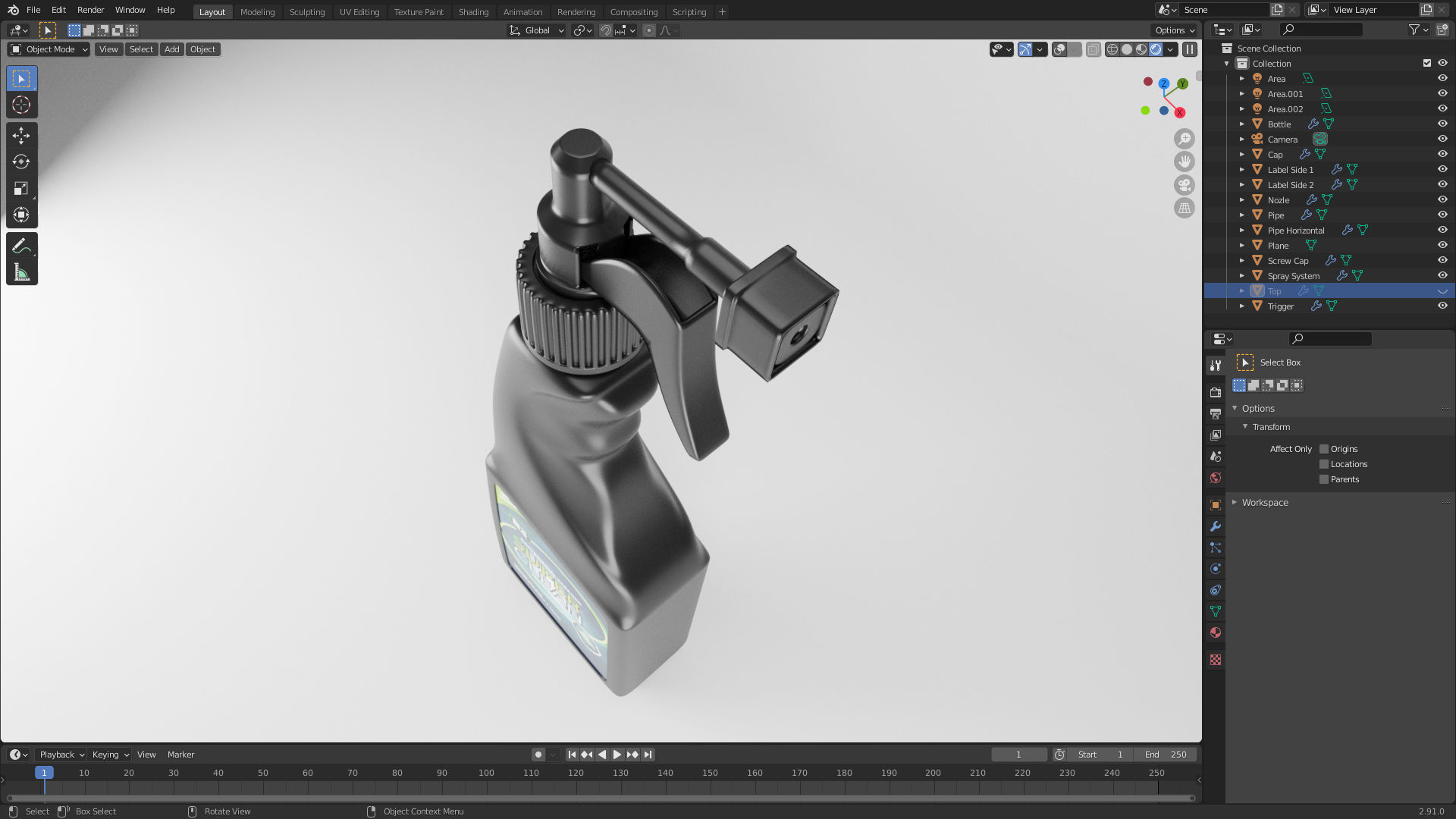This screenshot has height=819, width=1456.
Task: Click the Scene name field
Action: click(x=1225, y=10)
